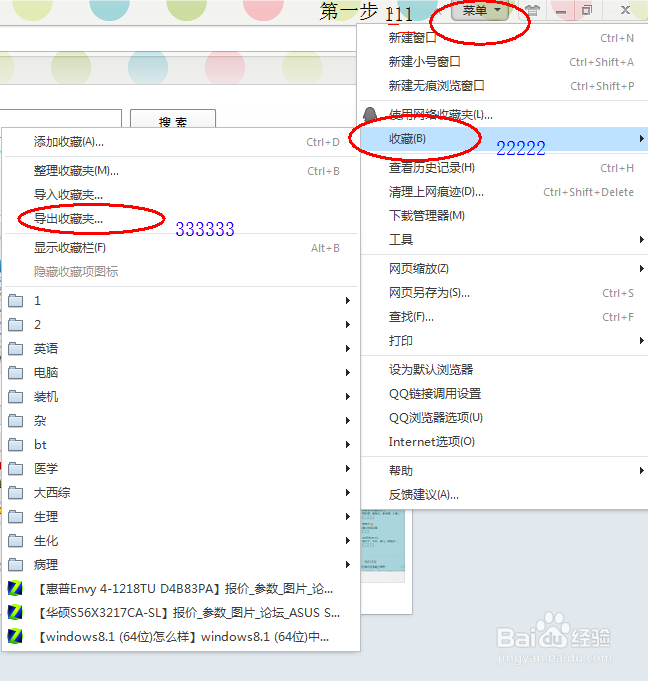
Task: Open the 英语 bookmark folder
Action: point(46,349)
